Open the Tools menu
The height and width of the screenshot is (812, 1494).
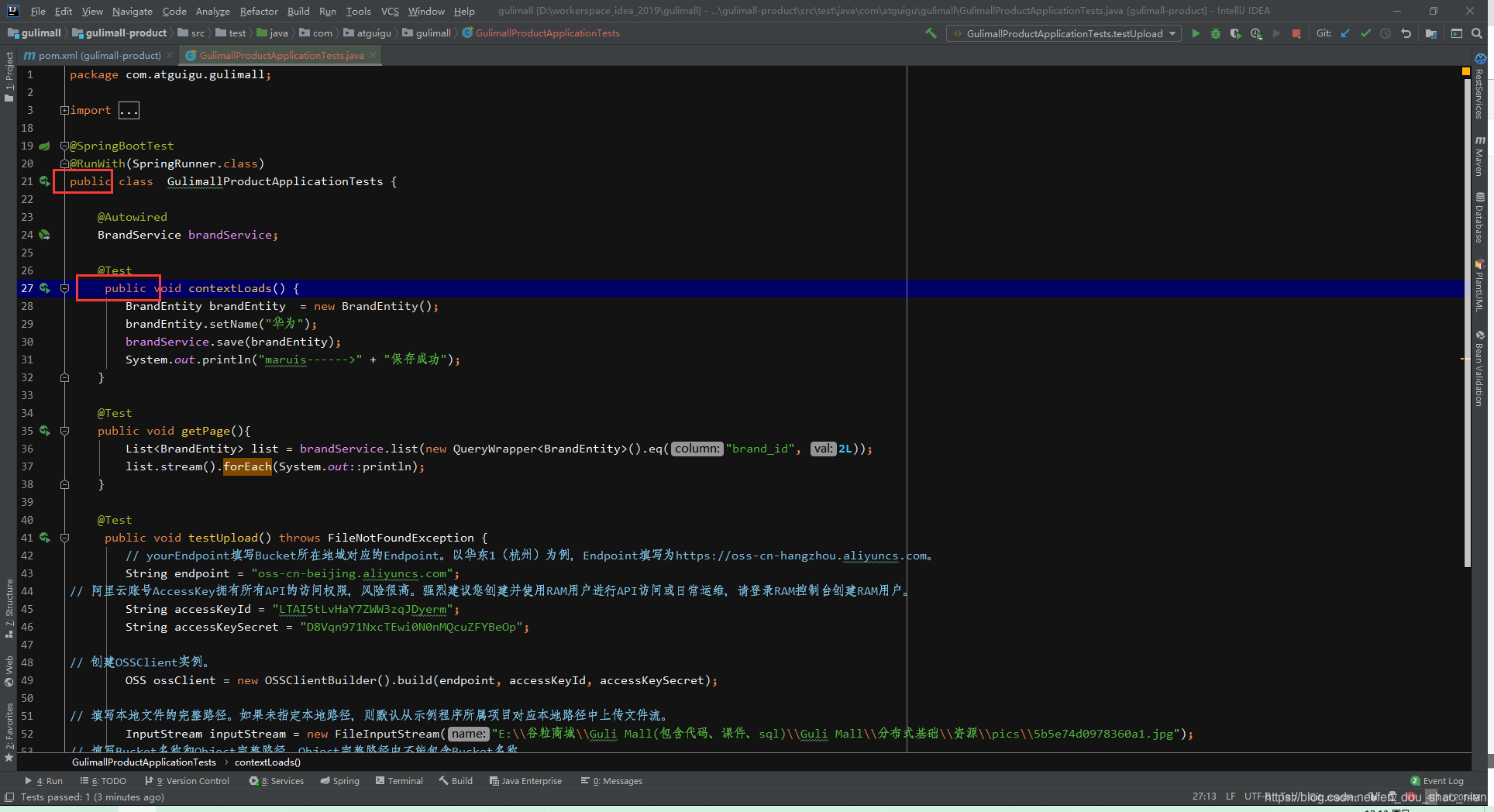[358, 11]
